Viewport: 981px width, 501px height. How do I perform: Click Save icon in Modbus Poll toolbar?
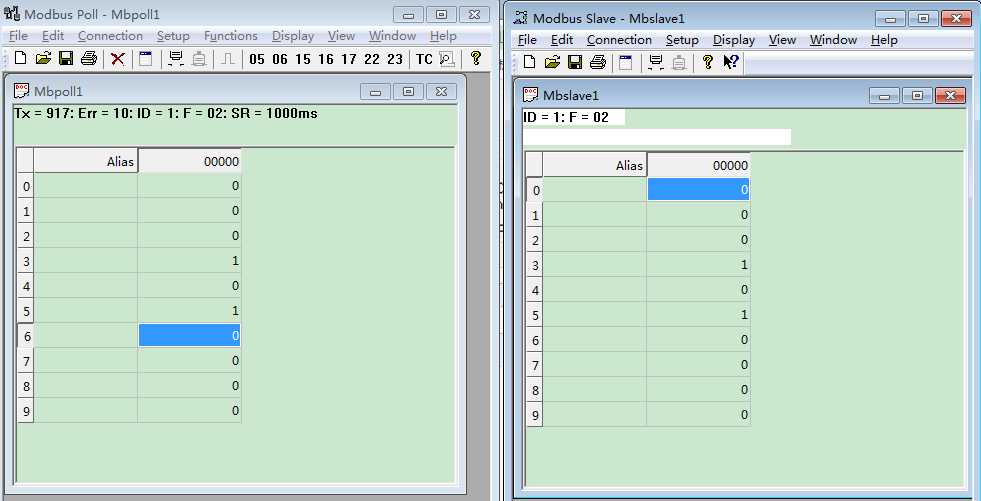pyautogui.click(x=66, y=59)
